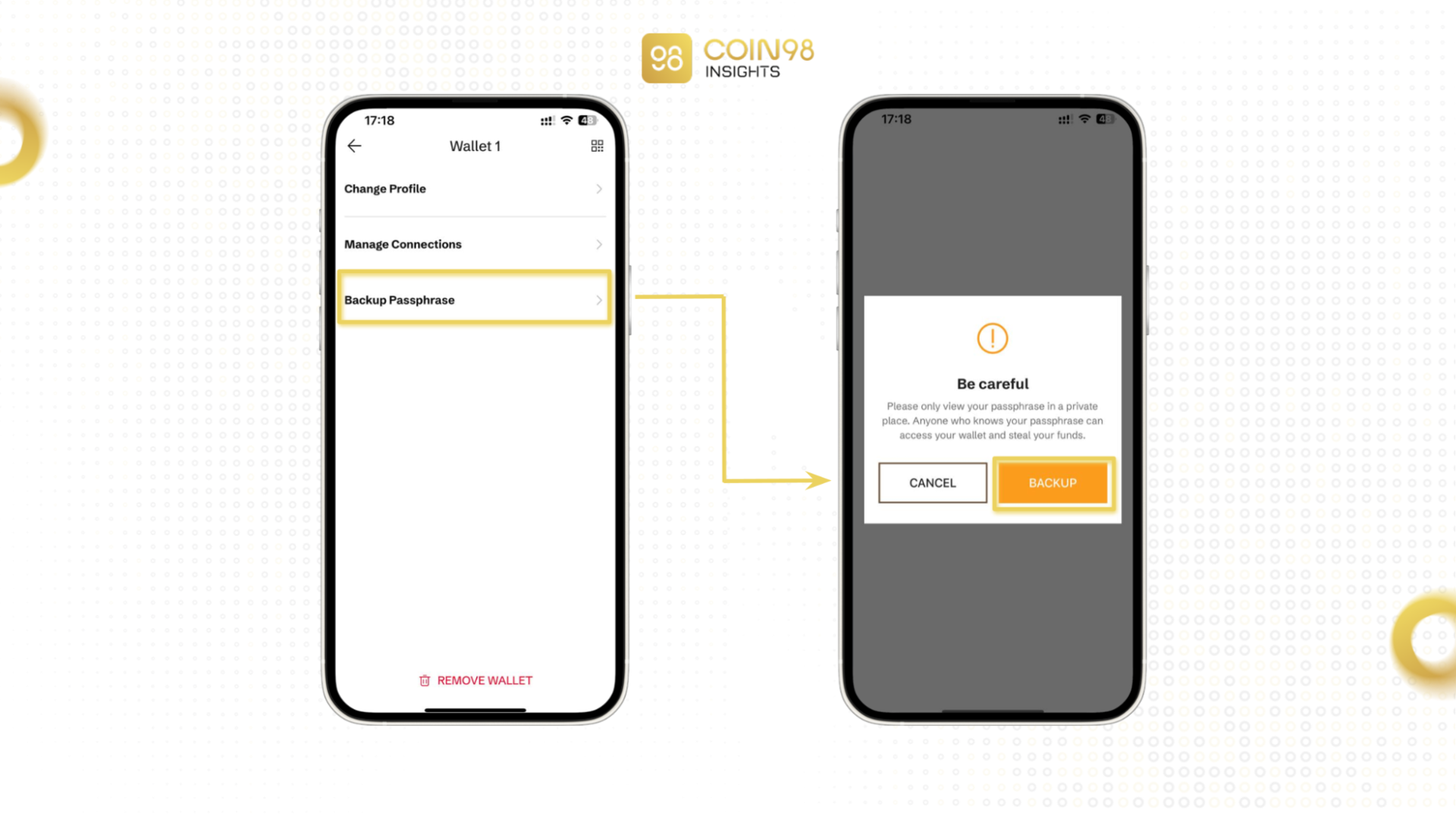
Task: Click the cellular signal icon
Action: tap(546, 120)
